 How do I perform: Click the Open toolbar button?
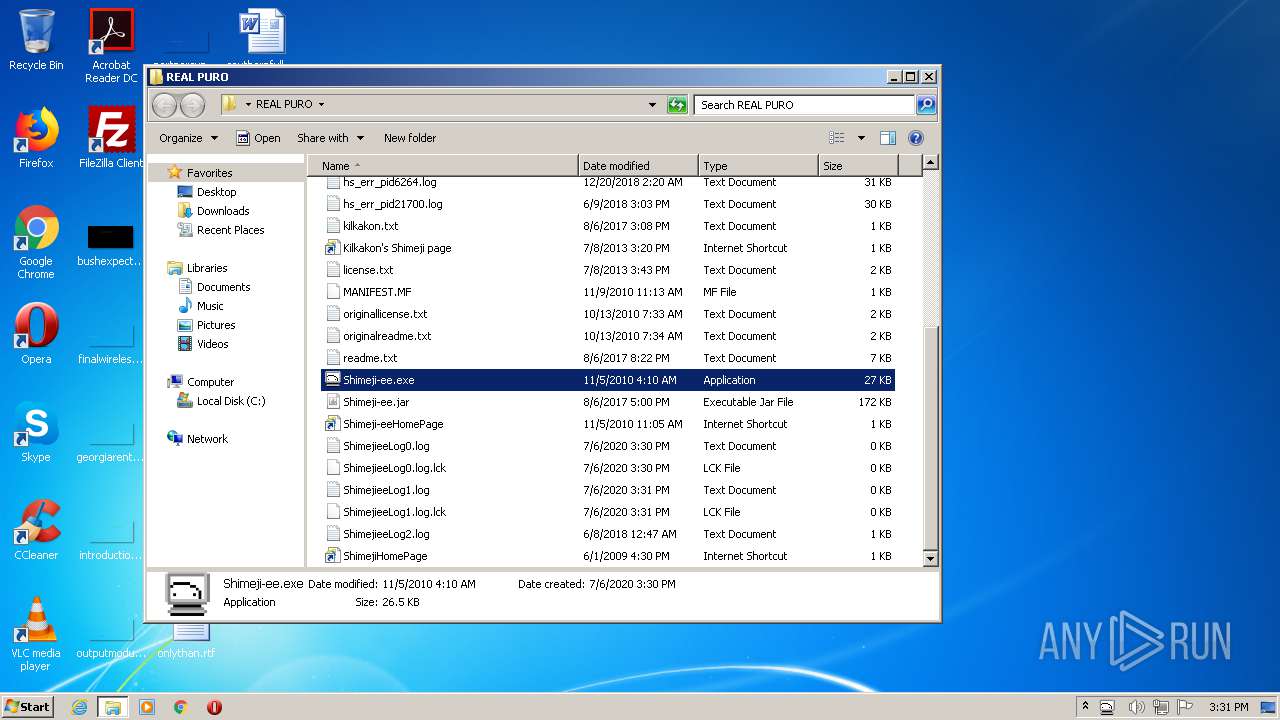click(x=258, y=138)
